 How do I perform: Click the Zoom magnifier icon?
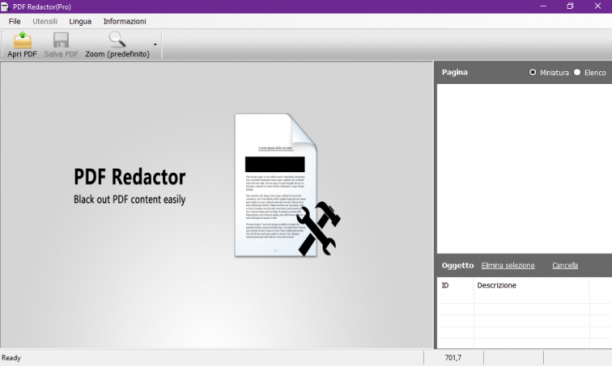click(x=117, y=39)
